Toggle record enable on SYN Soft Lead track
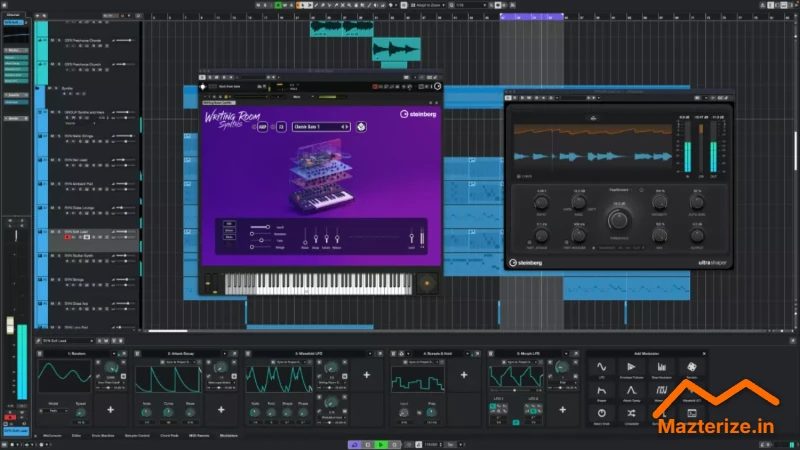 tap(67, 237)
